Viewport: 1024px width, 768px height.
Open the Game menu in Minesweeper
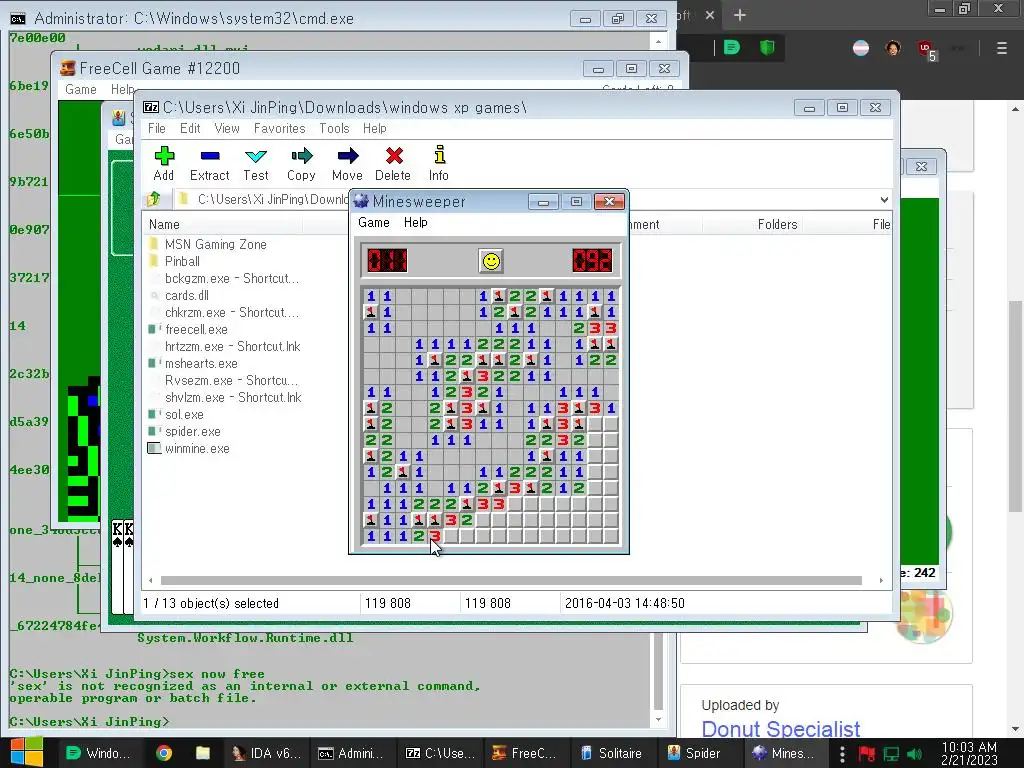coord(374,223)
